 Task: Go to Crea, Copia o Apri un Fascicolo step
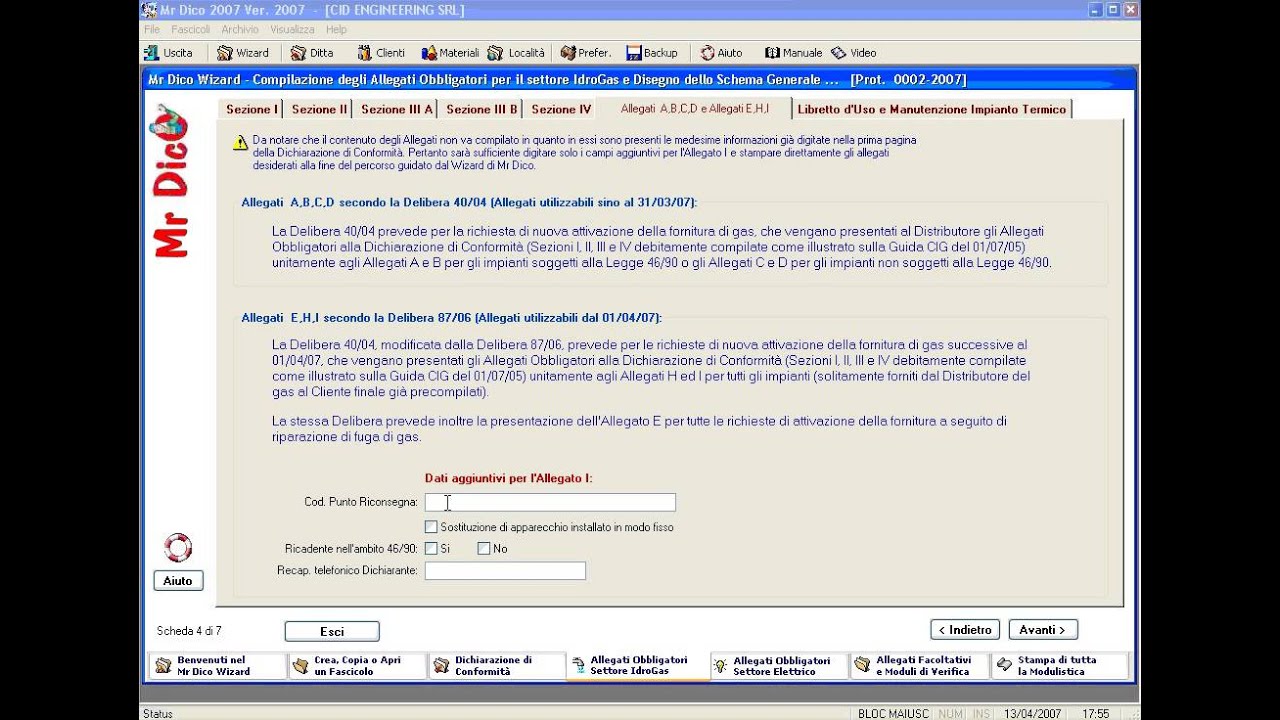coord(357,666)
